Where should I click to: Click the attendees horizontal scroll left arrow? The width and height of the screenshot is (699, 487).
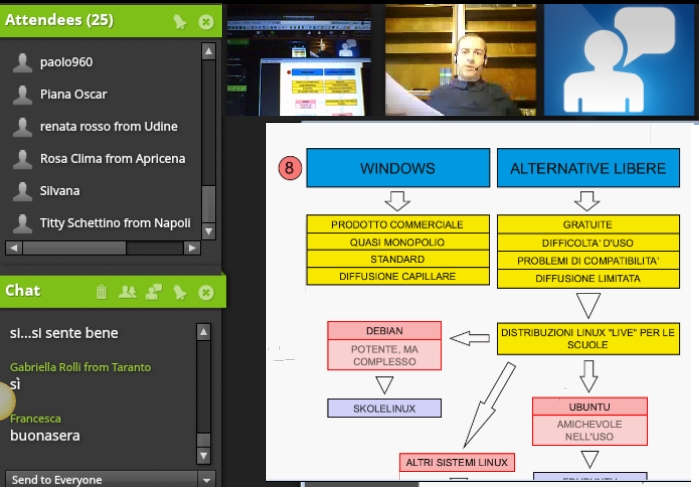click(x=14, y=248)
